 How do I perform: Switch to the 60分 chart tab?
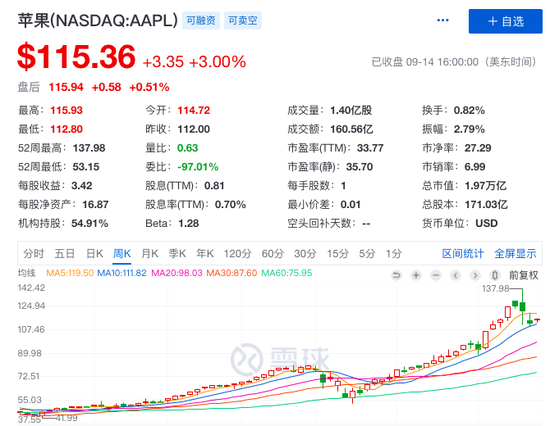(x=273, y=253)
